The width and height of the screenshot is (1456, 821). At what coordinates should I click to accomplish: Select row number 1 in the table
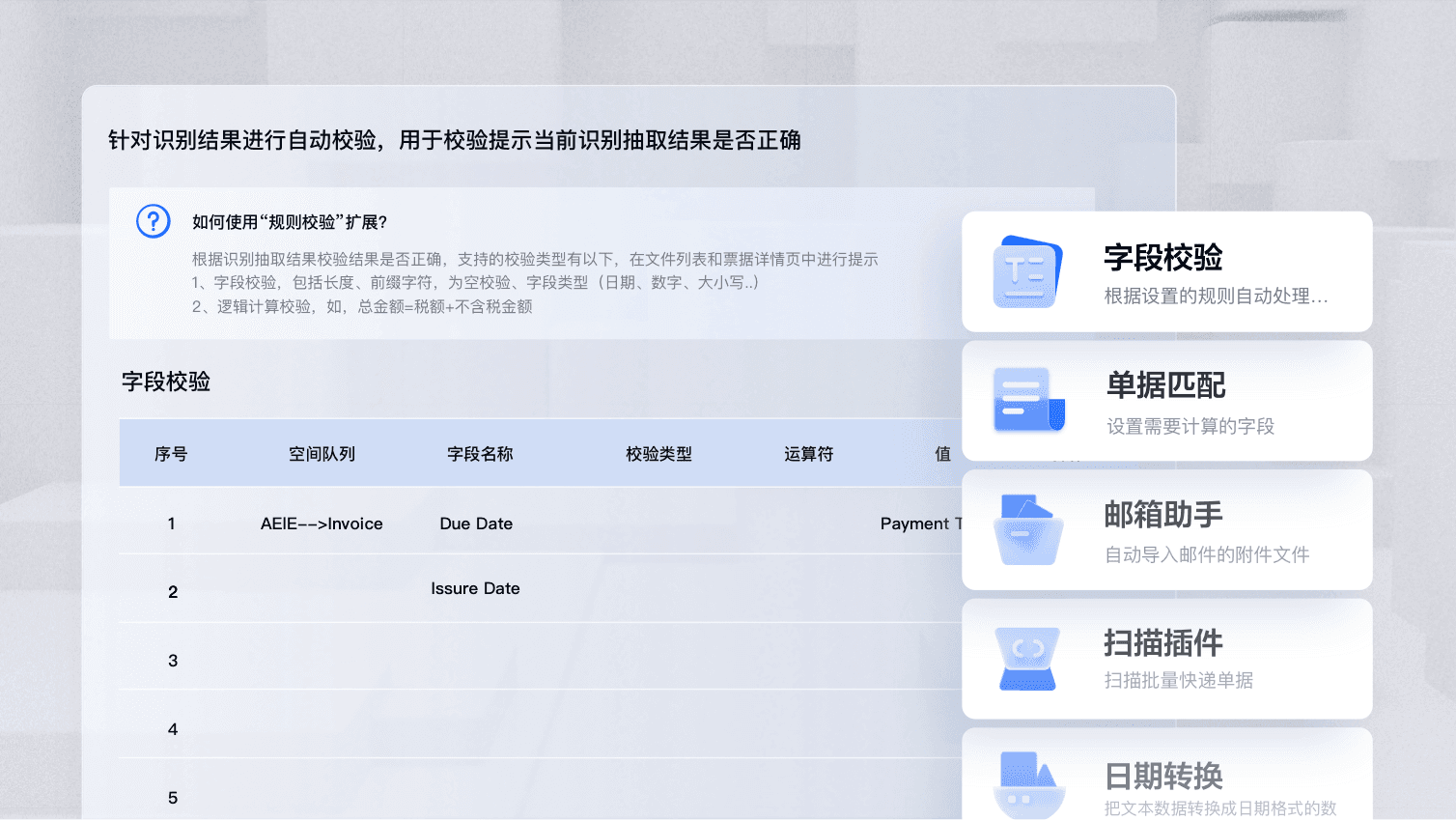(x=172, y=524)
